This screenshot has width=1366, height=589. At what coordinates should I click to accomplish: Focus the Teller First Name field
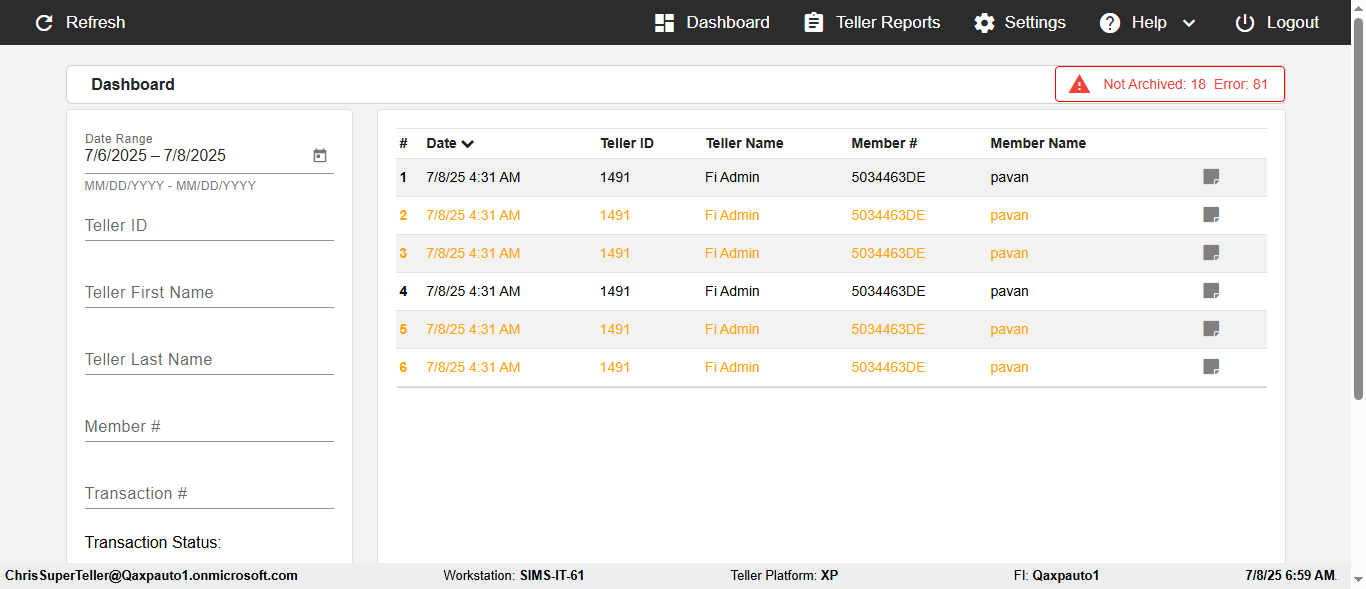[x=209, y=293]
